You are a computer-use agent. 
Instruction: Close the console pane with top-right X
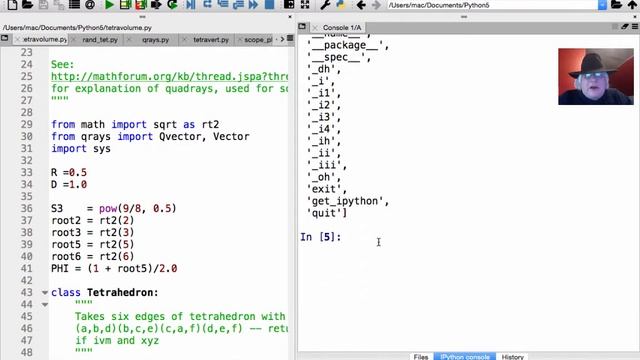(635, 17)
